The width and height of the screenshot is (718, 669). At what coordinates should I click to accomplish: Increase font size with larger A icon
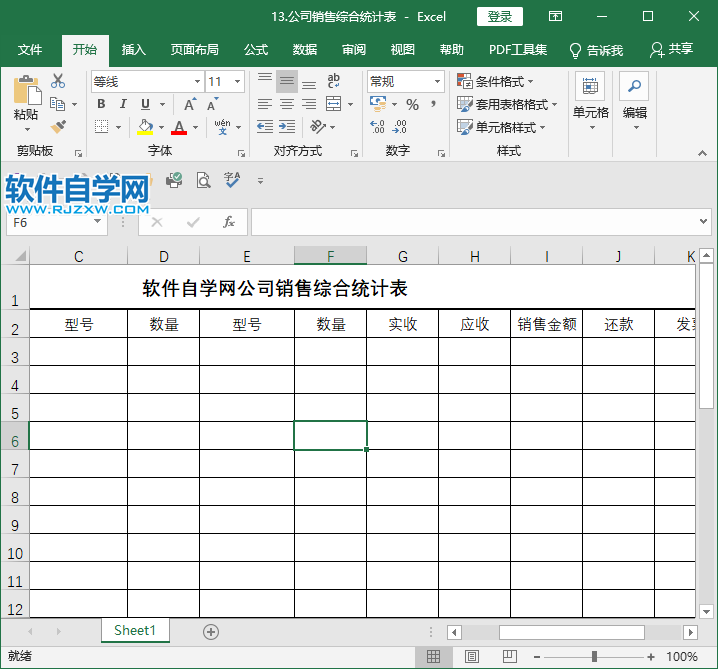pos(190,104)
